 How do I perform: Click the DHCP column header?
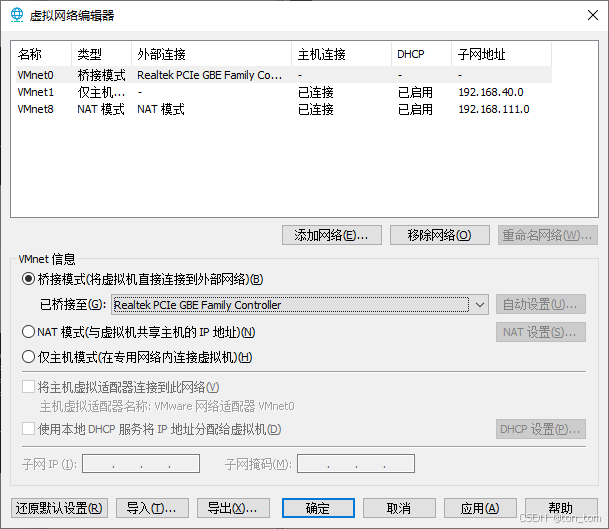pyautogui.click(x=421, y=54)
